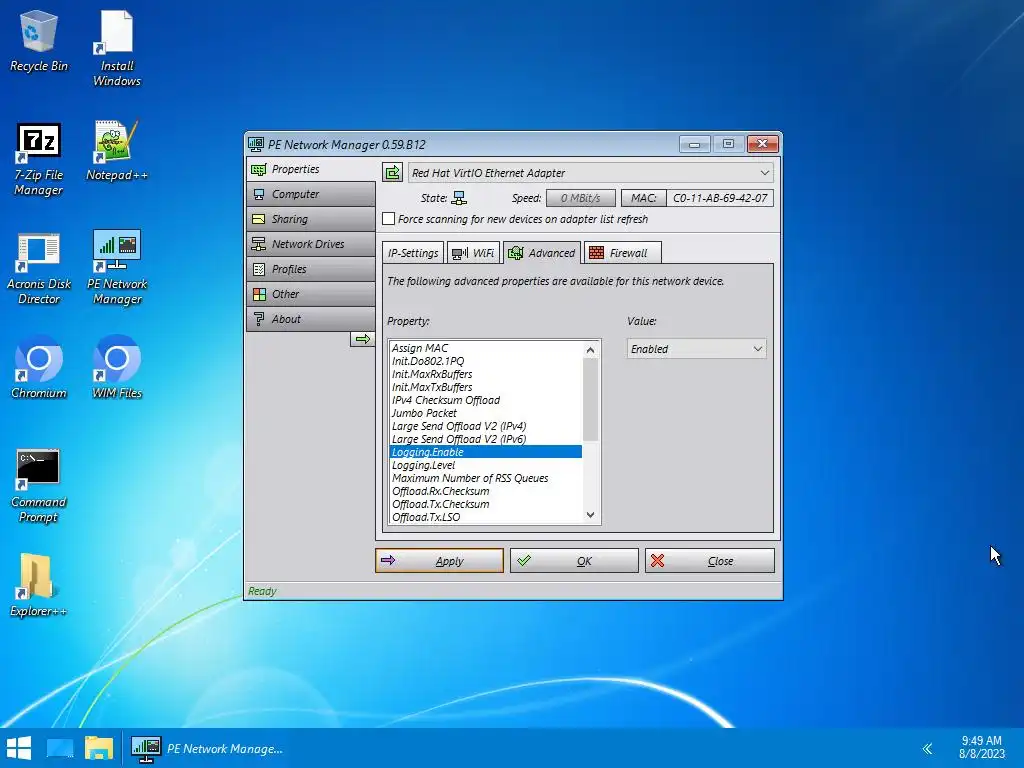
Task: Open Sharing section in sidebar
Action: point(311,219)
